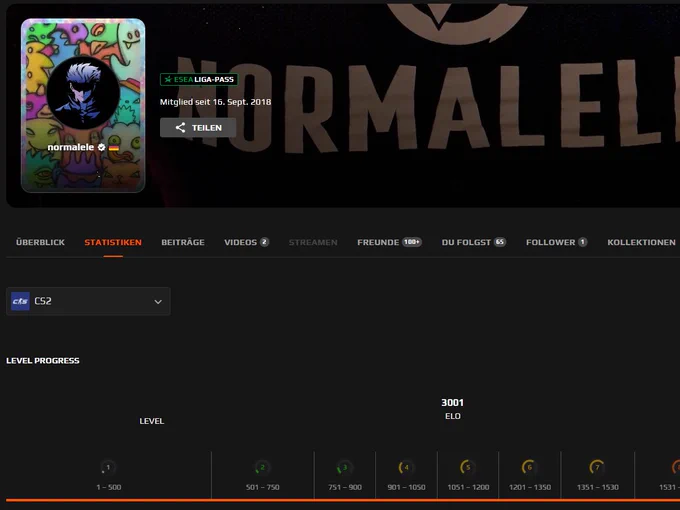Click the 3001 Elo value

click(452, 403)
